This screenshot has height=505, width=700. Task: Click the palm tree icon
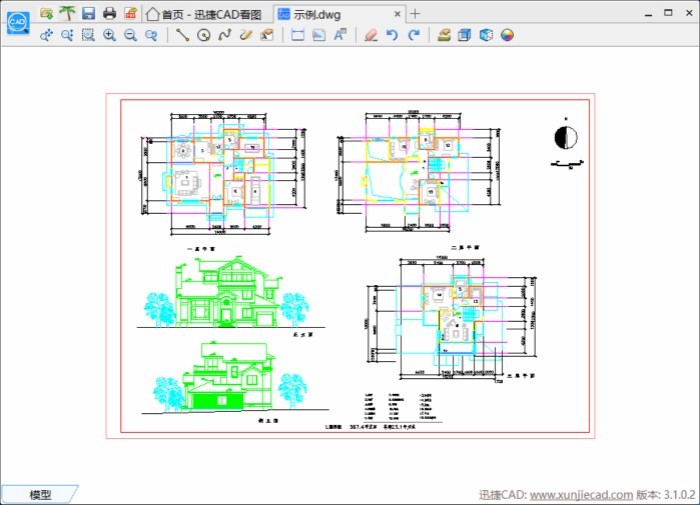click(x=67, y=13)
